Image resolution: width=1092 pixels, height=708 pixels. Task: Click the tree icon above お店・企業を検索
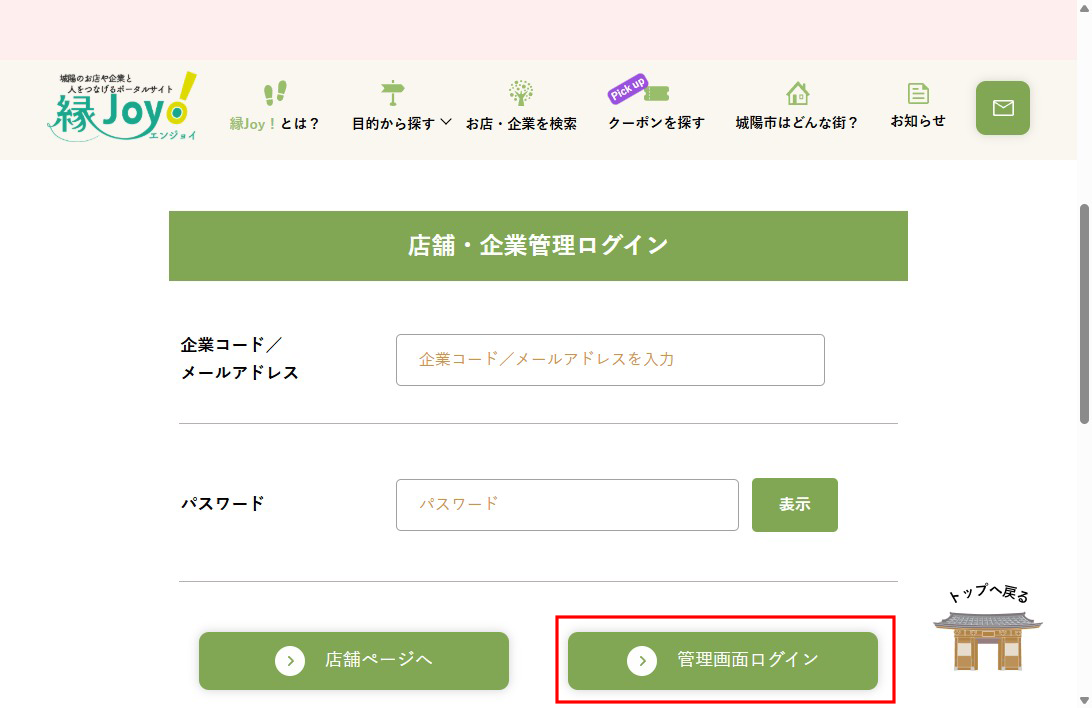(521, 92)
